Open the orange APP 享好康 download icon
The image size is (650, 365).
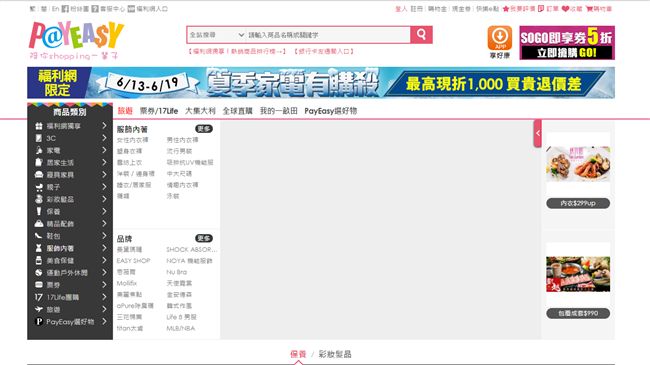pos(500,42)
